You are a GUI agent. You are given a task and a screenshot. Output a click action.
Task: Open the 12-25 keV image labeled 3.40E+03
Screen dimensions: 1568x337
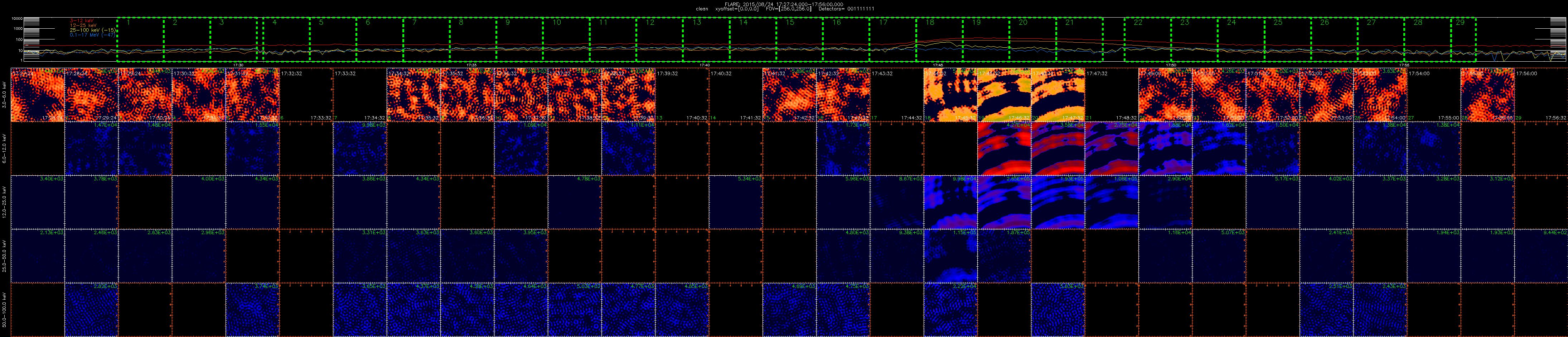tap(38, 202)
